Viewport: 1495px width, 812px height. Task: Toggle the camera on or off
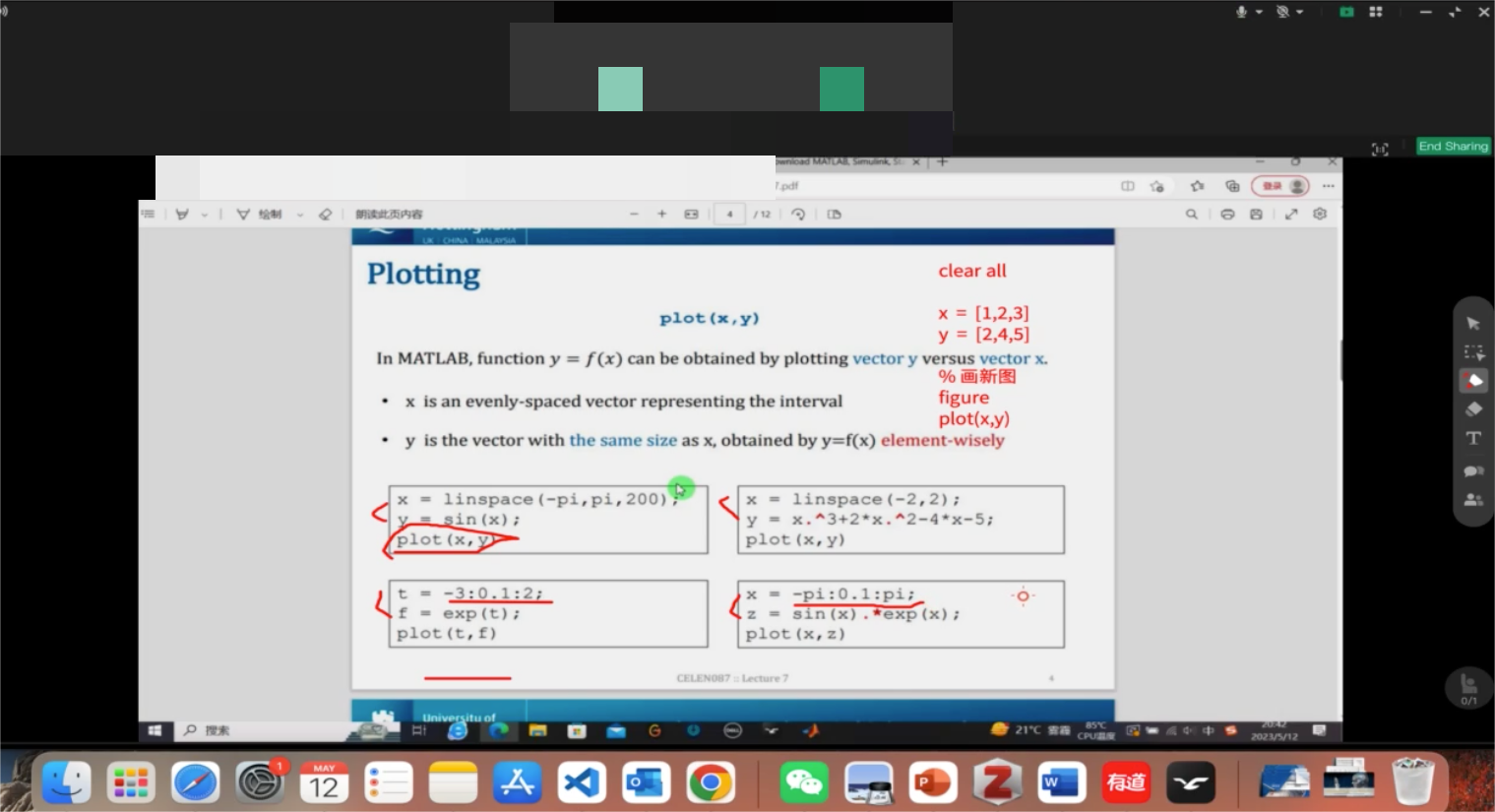(1282, 12)
